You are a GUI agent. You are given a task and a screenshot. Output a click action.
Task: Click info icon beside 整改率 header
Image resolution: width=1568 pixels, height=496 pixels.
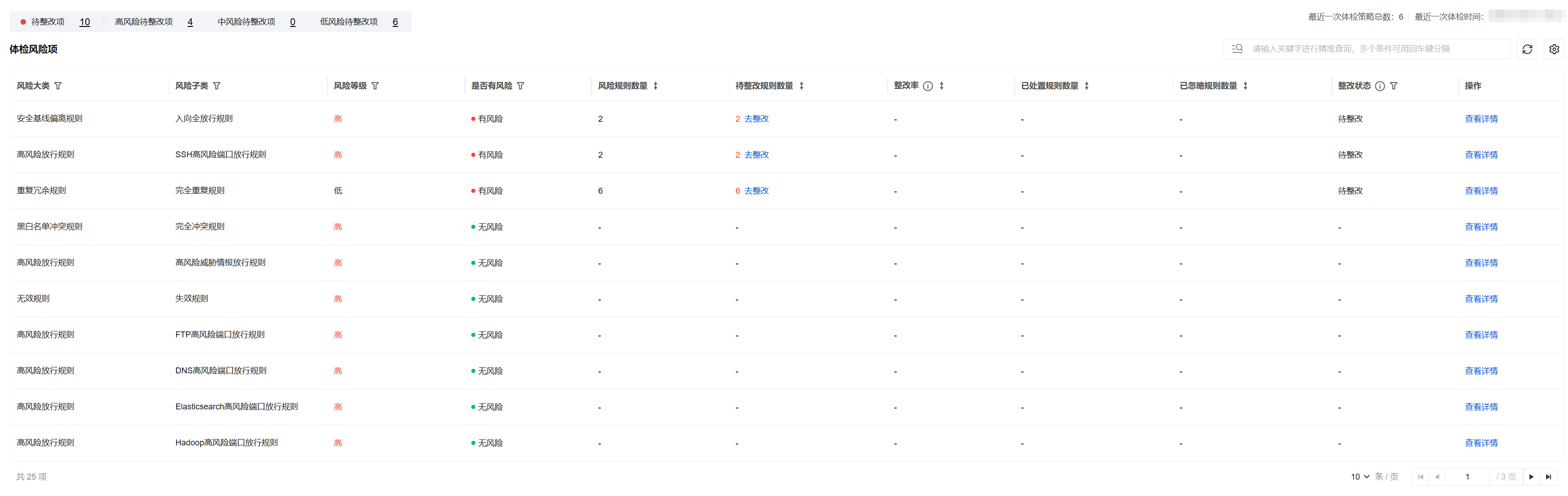927,86
